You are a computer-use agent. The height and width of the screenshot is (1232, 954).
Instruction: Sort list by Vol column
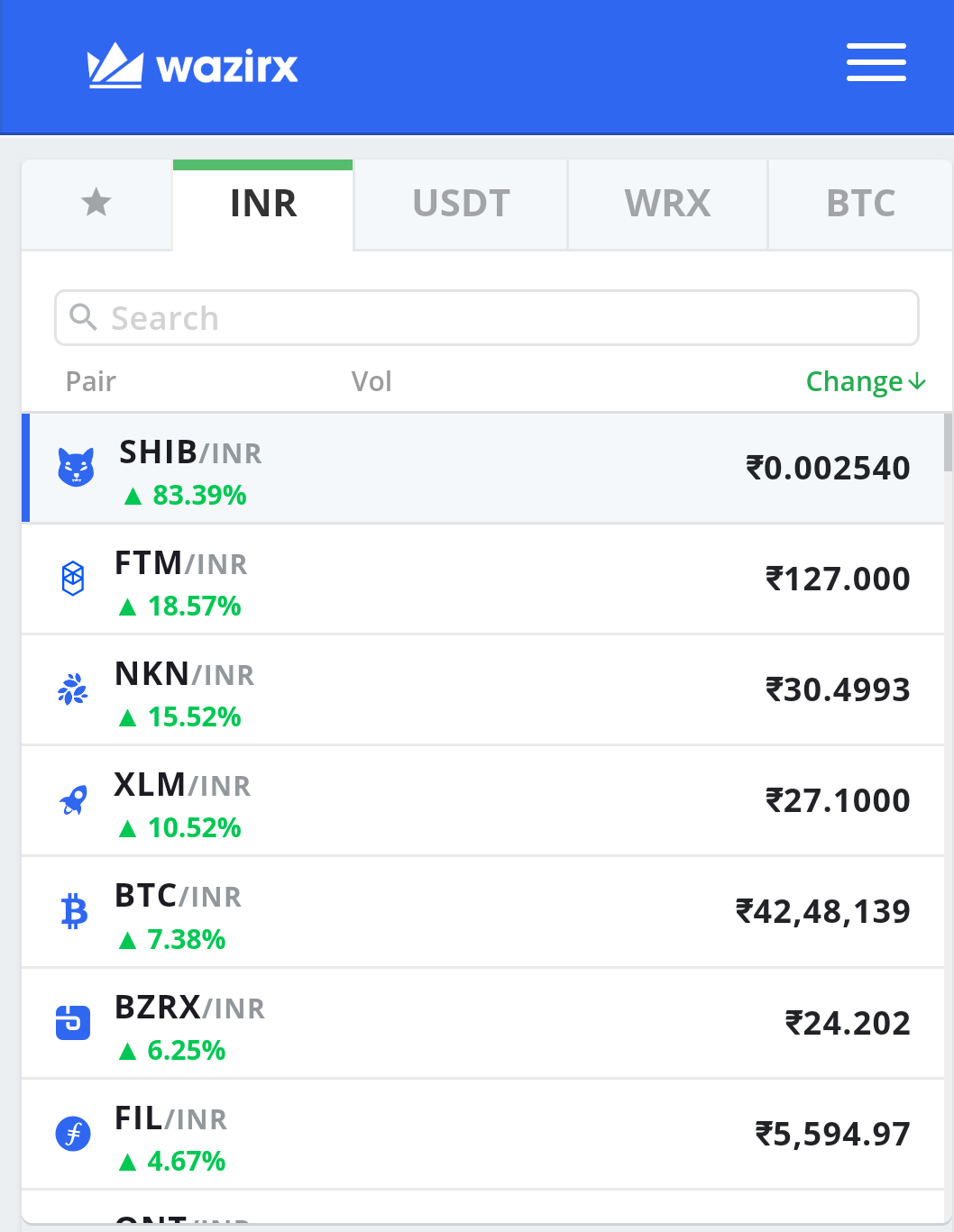[x=372, y=381]
